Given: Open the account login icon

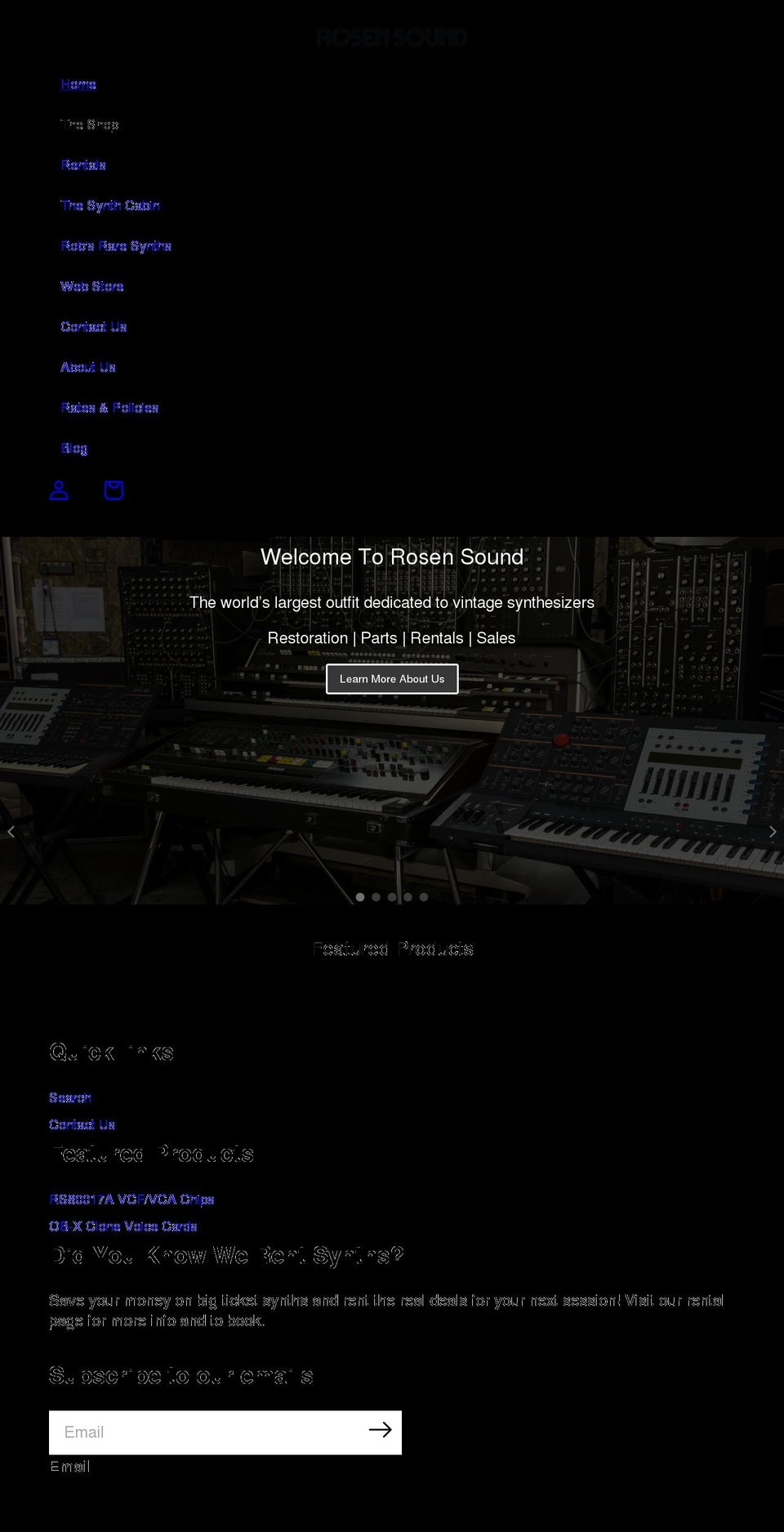Looking at the screenshot, I should [x=59, y=490].
